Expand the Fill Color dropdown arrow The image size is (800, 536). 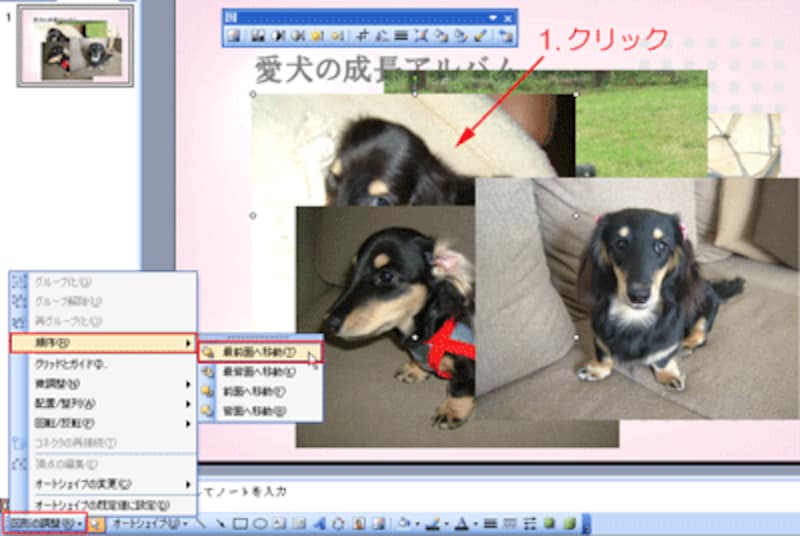click(x=417, y=524)
